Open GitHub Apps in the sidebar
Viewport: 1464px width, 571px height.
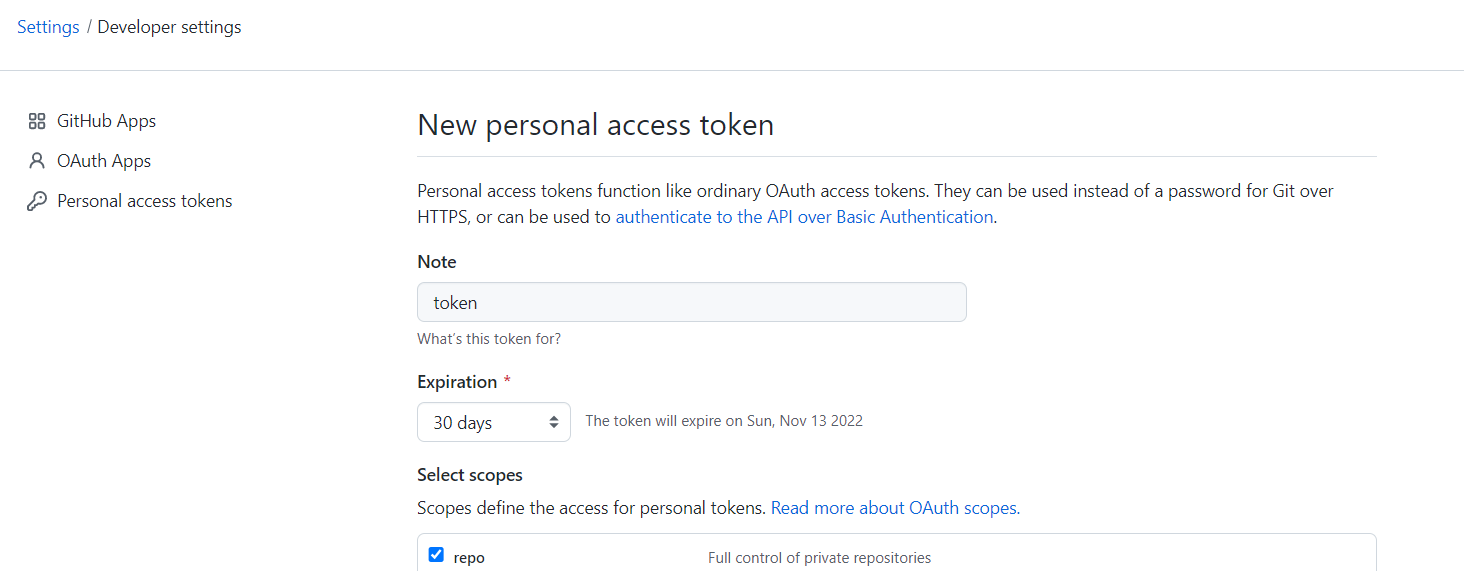pyautogui.click(x=106, y=121)
